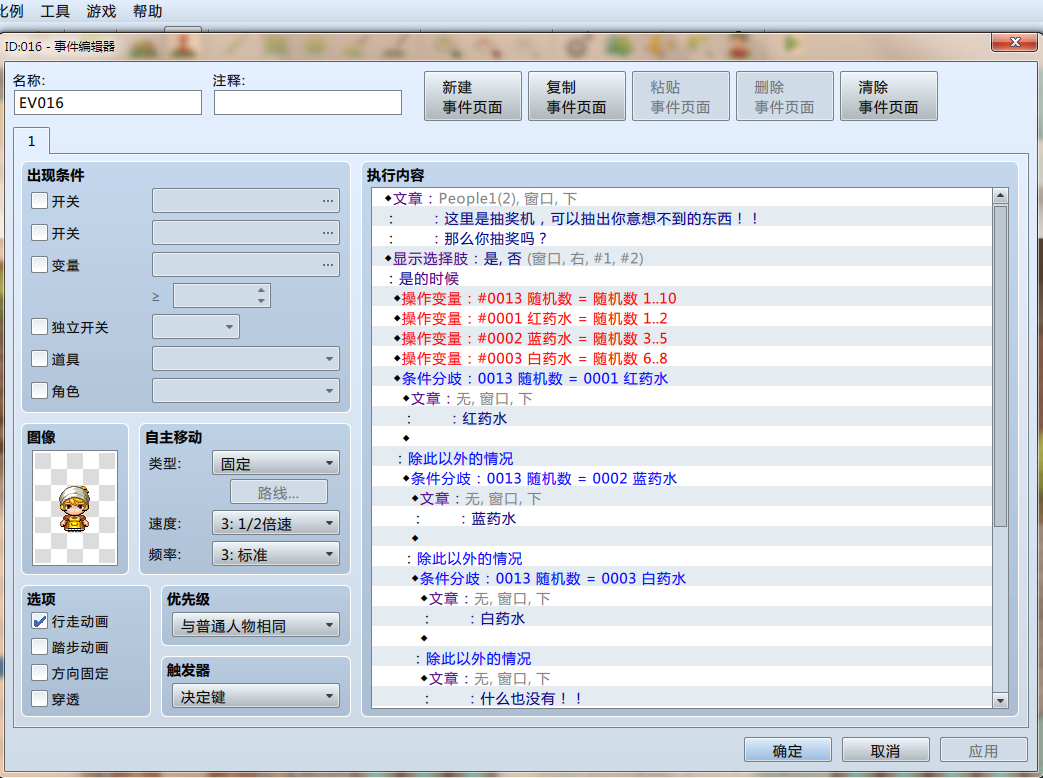The height and width of the screenshot is (778, 1043).
Task: Select the line 这里是抽奖机,可以抽出你意想不到的东西
Action: 682,218
